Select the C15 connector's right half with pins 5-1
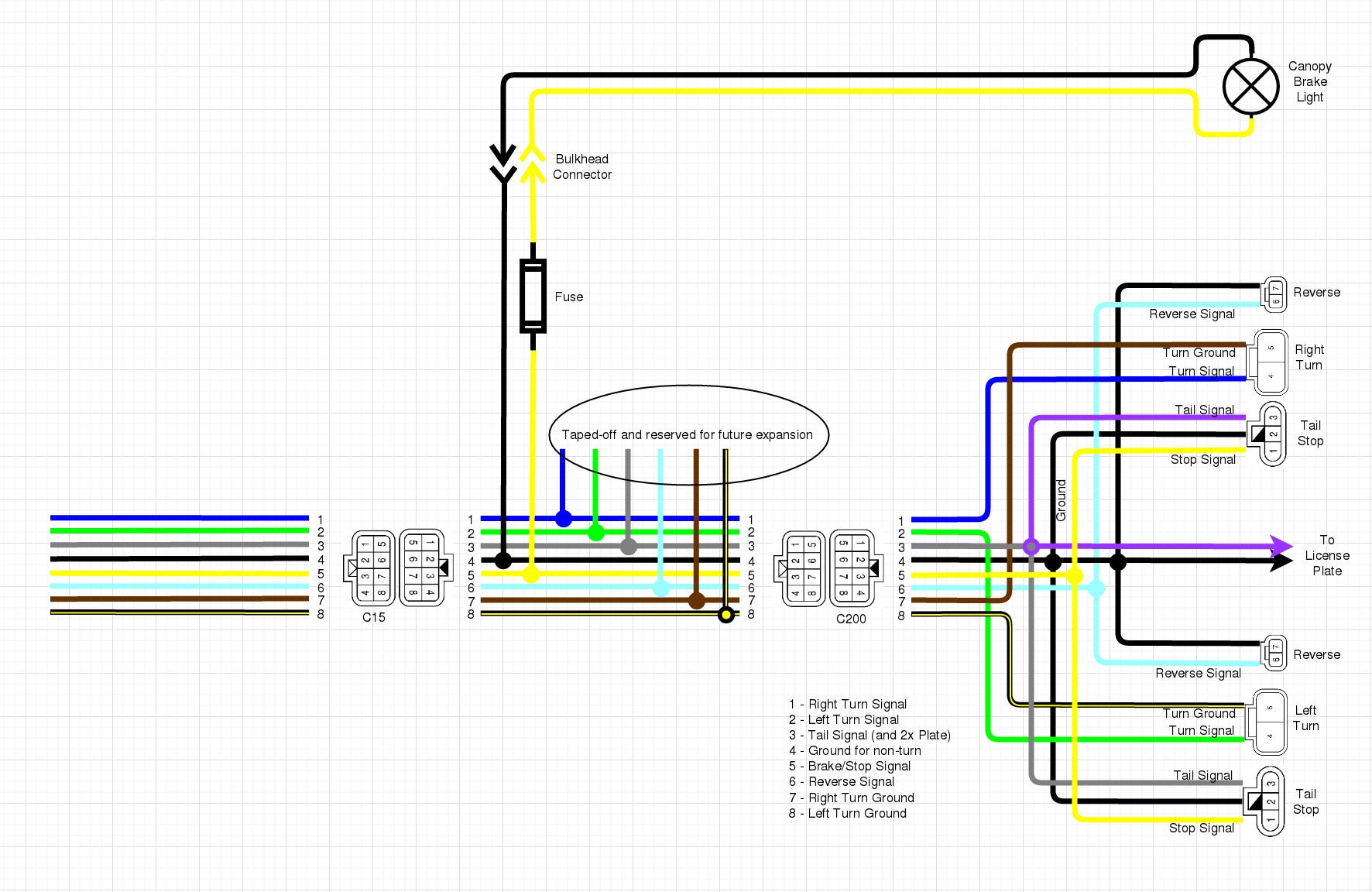 (424, 568)
